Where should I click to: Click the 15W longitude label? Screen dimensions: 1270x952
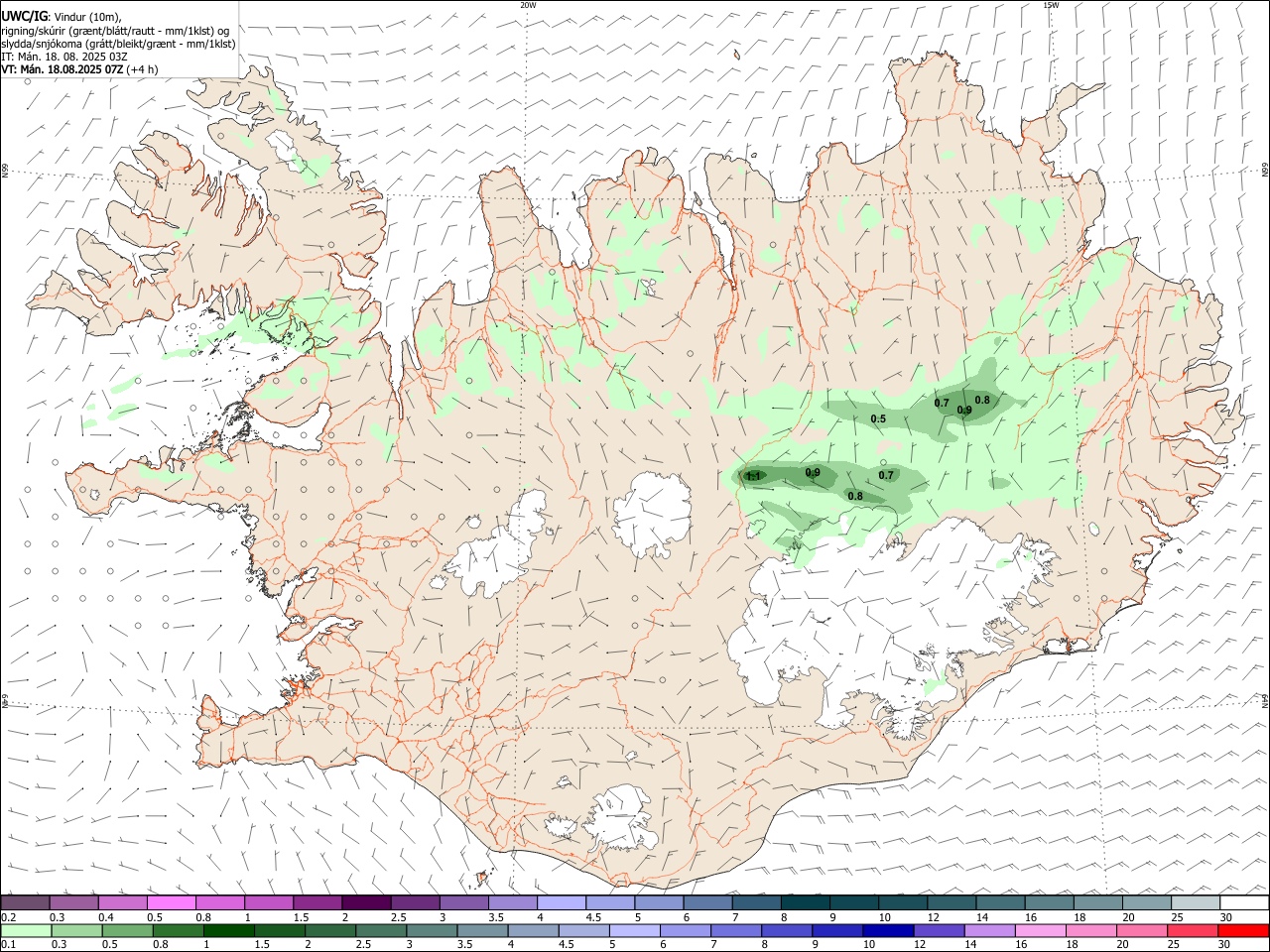1051,5
